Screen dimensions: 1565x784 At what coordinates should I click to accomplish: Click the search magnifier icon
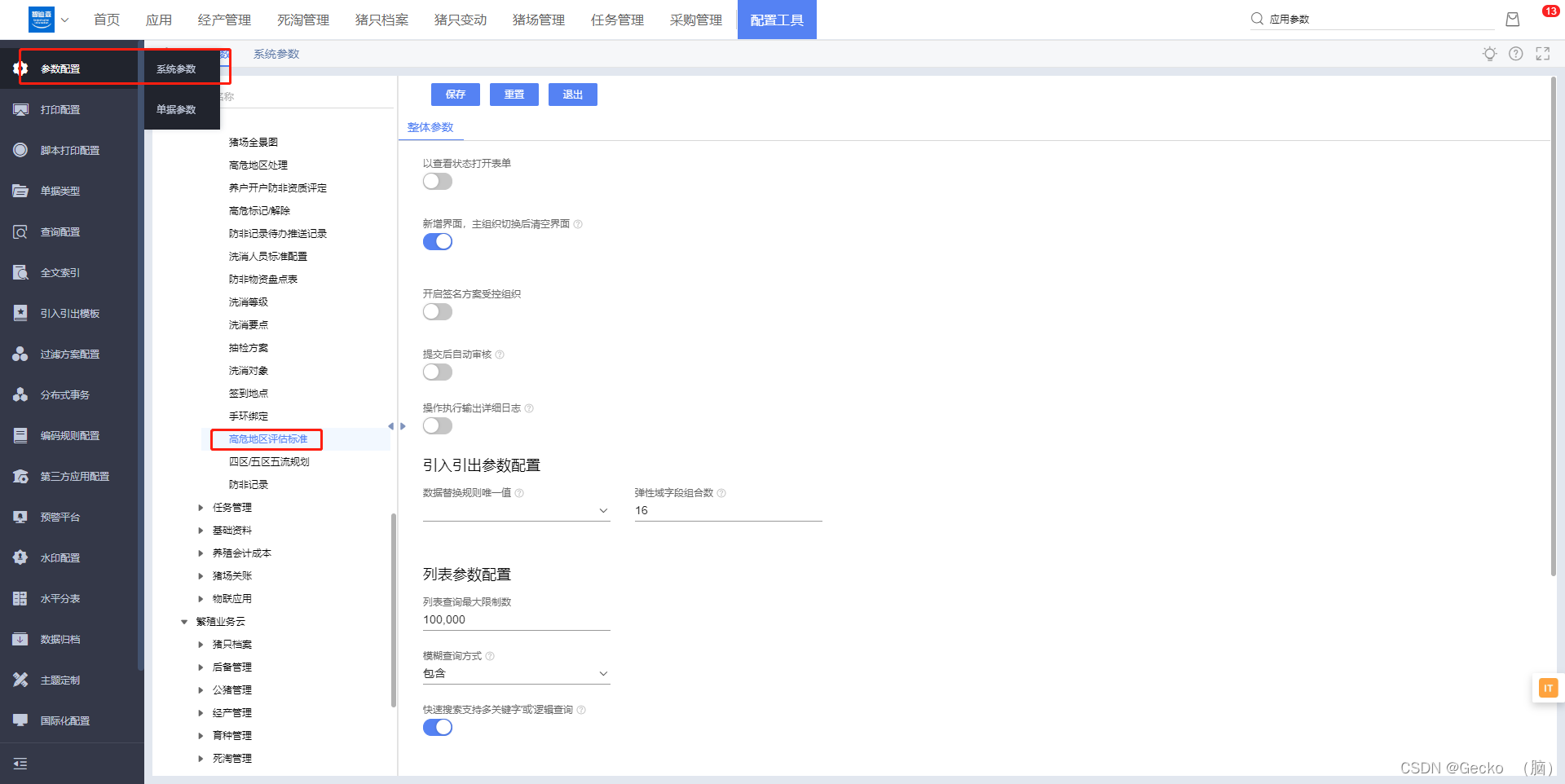(1257, 19)
